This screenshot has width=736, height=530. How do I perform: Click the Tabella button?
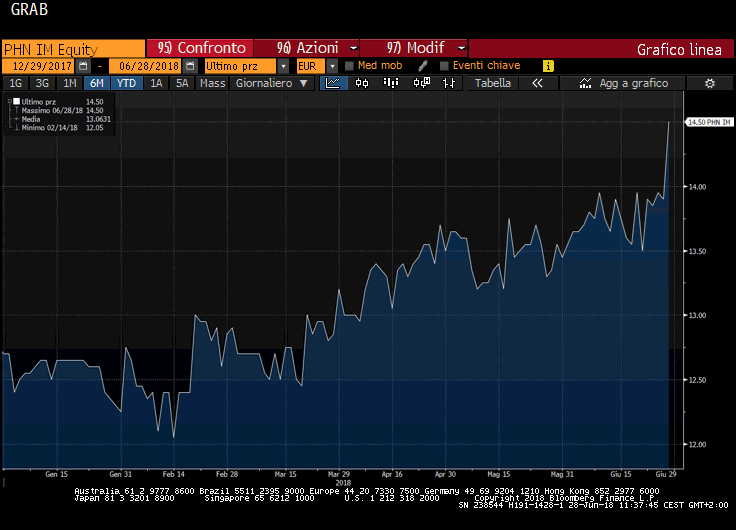(x=493, y=83)
